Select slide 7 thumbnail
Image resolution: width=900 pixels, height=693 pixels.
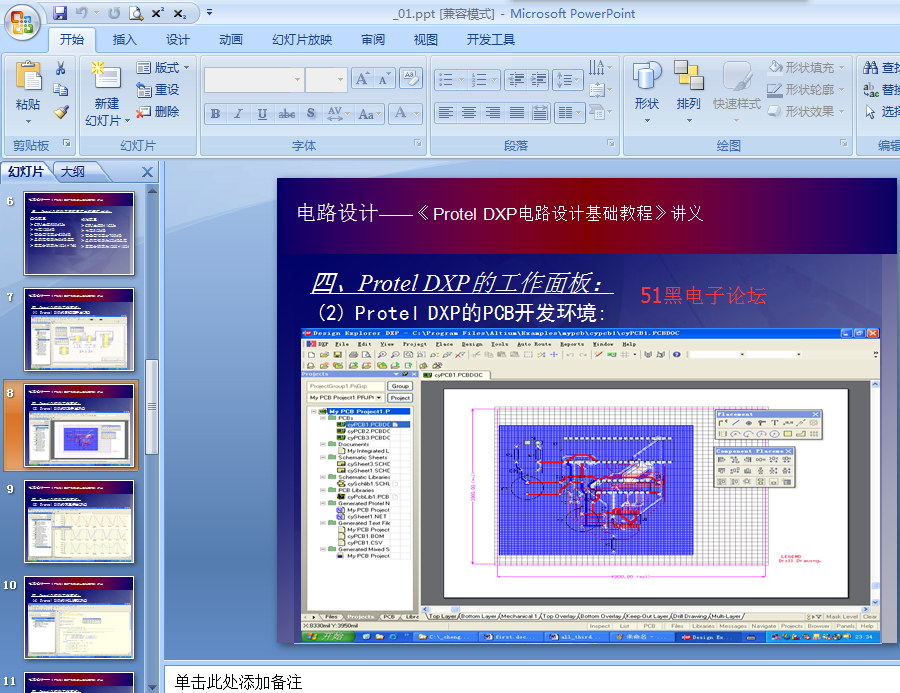point(79,330)
